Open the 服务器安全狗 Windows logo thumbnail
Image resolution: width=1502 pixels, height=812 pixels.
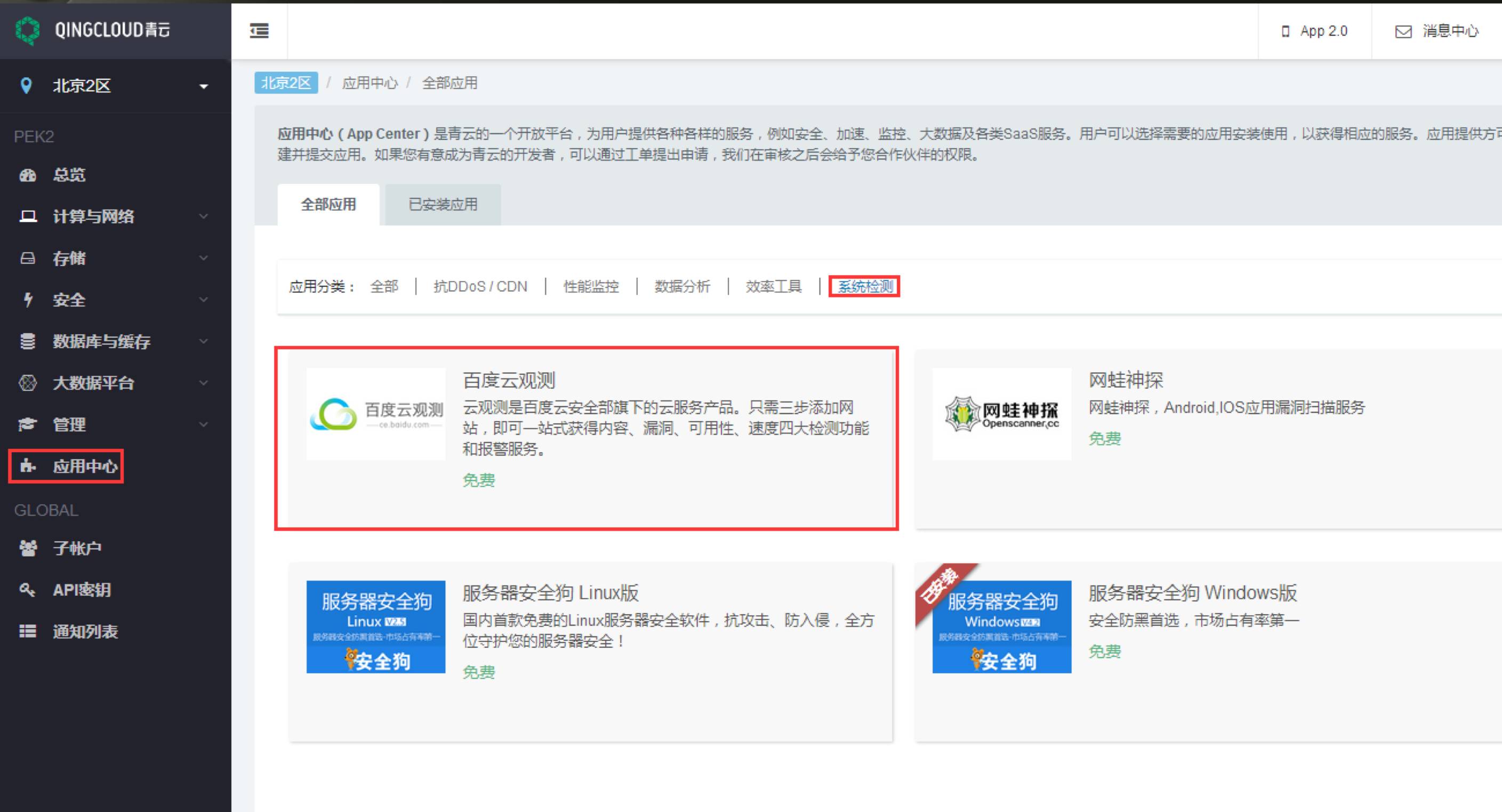pos(1002,626)
